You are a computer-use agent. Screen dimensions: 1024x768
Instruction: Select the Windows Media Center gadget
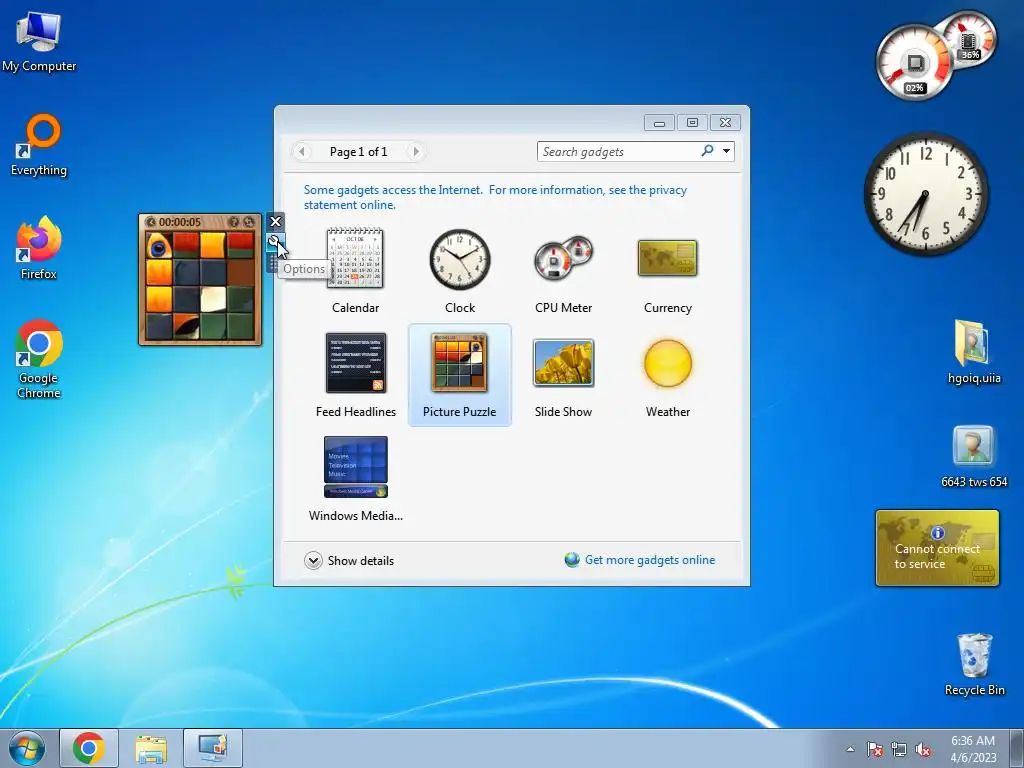(x=356, y=479)
